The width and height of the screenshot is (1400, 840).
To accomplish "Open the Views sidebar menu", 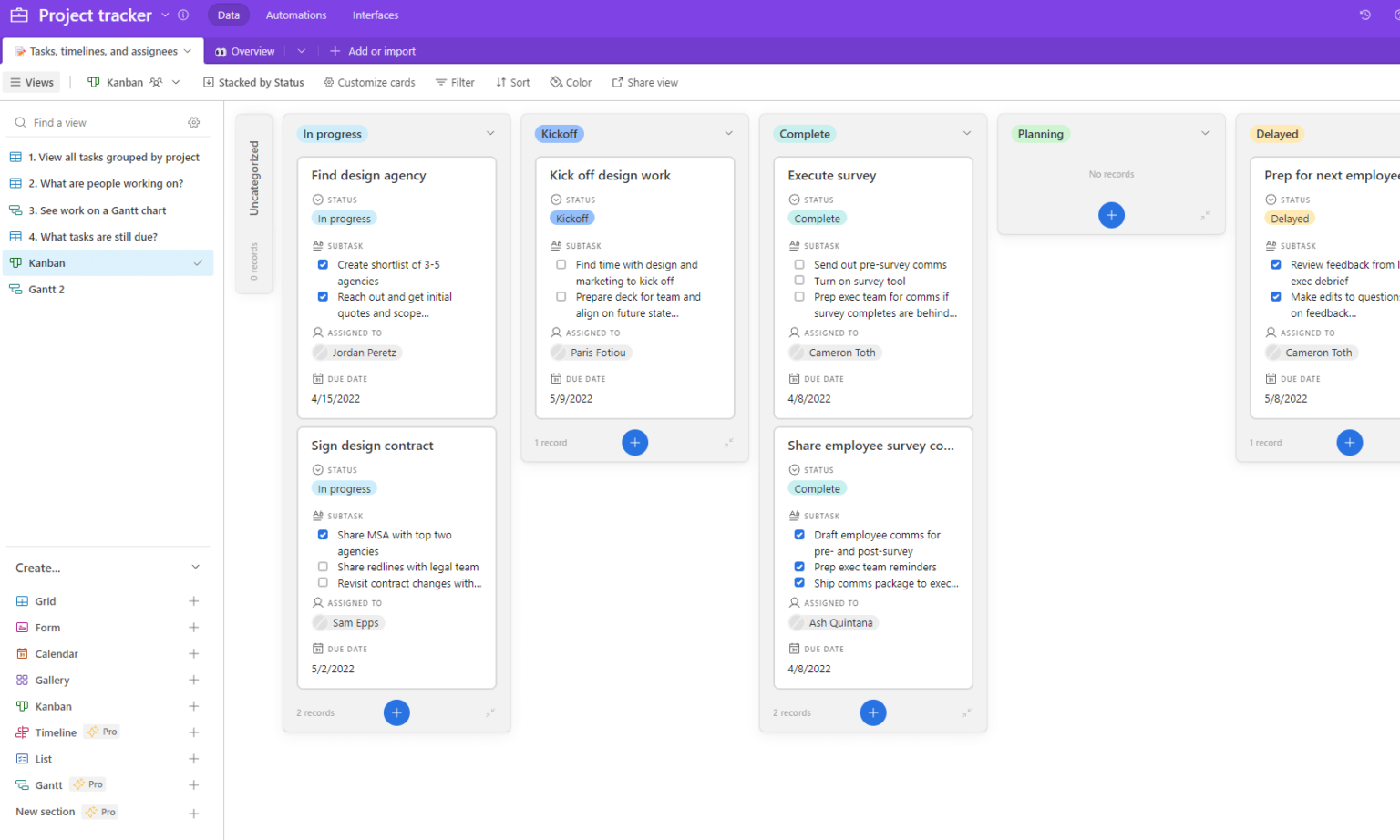I will click(32, 82).
